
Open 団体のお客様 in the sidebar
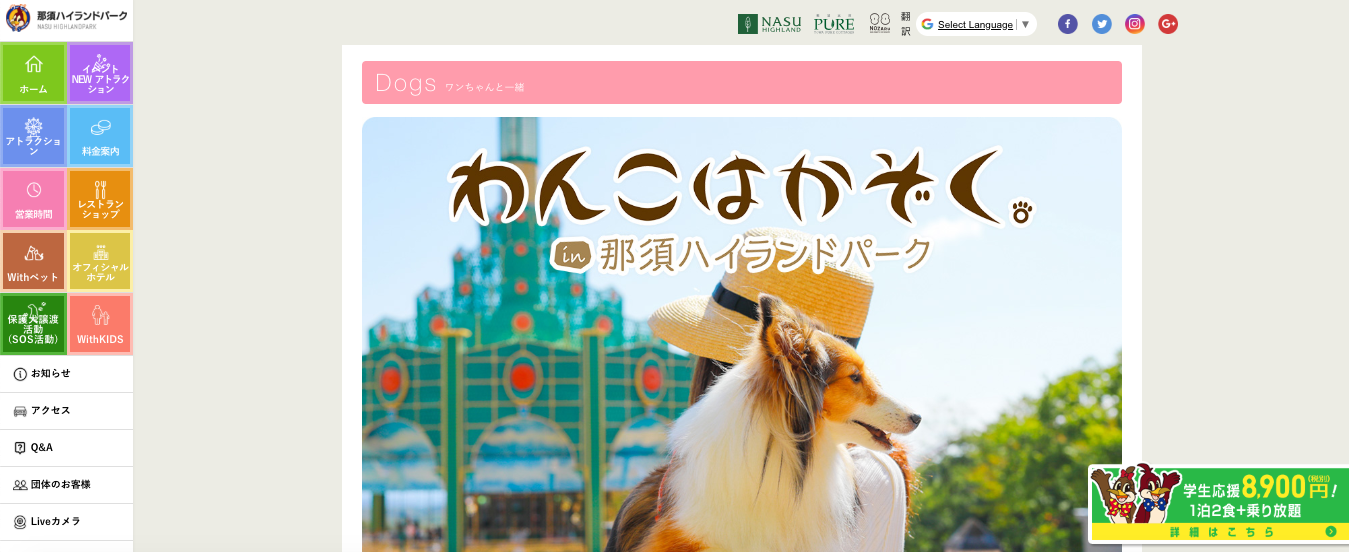coord(66,485)
